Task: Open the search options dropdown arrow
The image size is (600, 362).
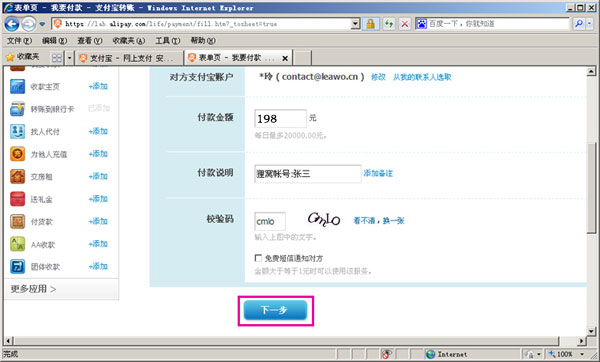Action: tap(589, 24)
